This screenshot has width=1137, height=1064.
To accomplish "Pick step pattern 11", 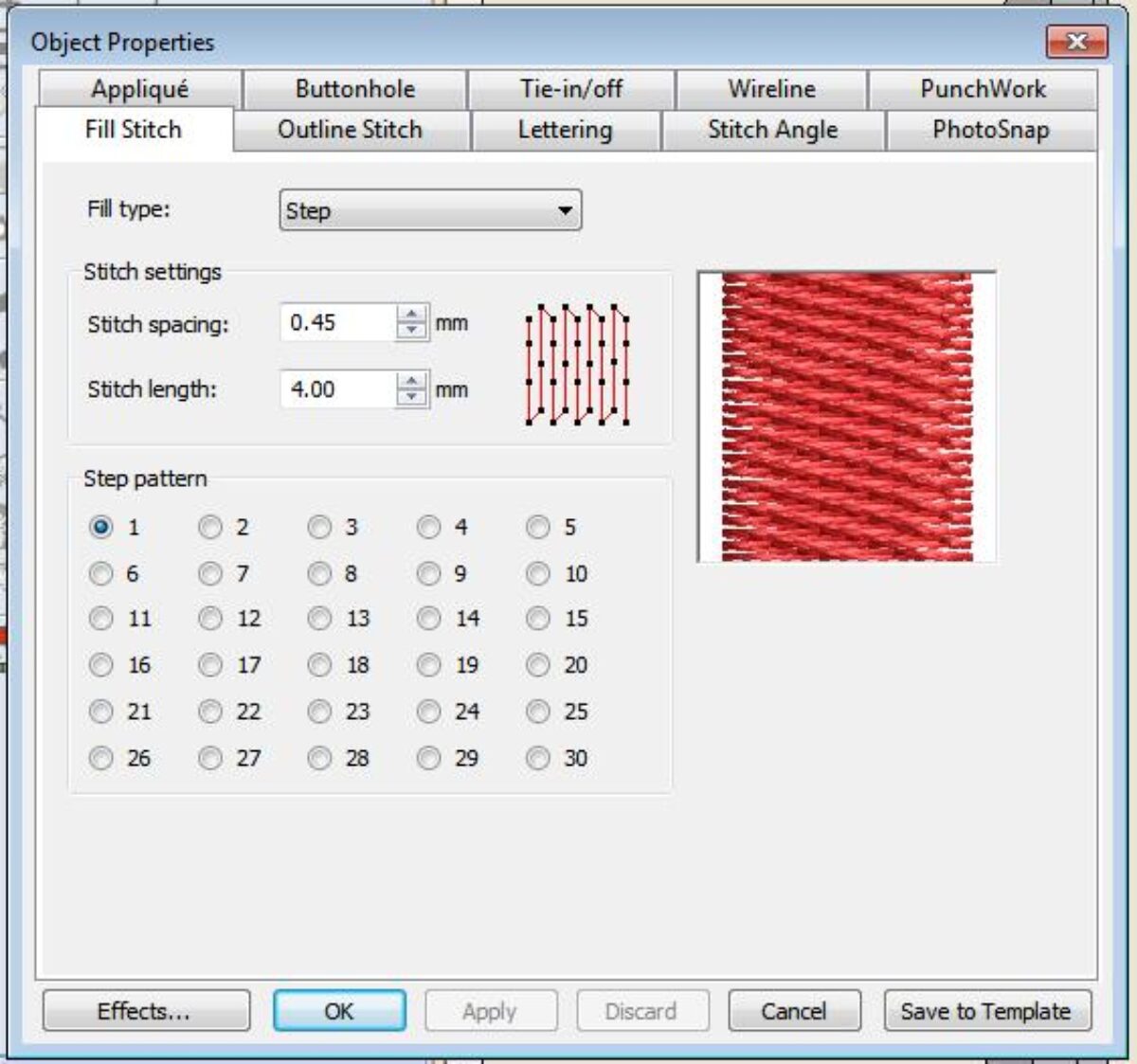I will [x=101, y=619].
